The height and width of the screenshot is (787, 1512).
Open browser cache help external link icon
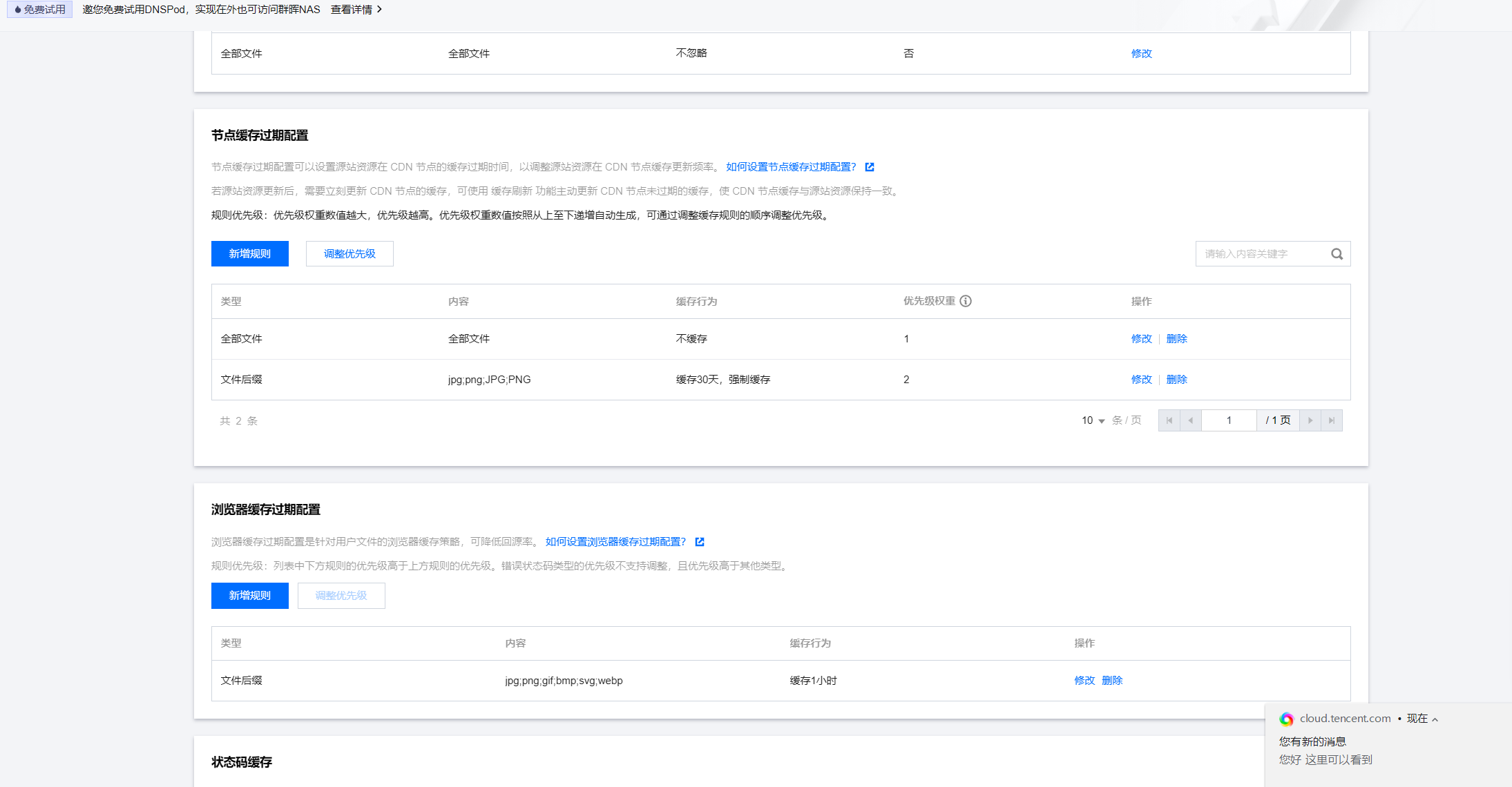coord(700,542)
